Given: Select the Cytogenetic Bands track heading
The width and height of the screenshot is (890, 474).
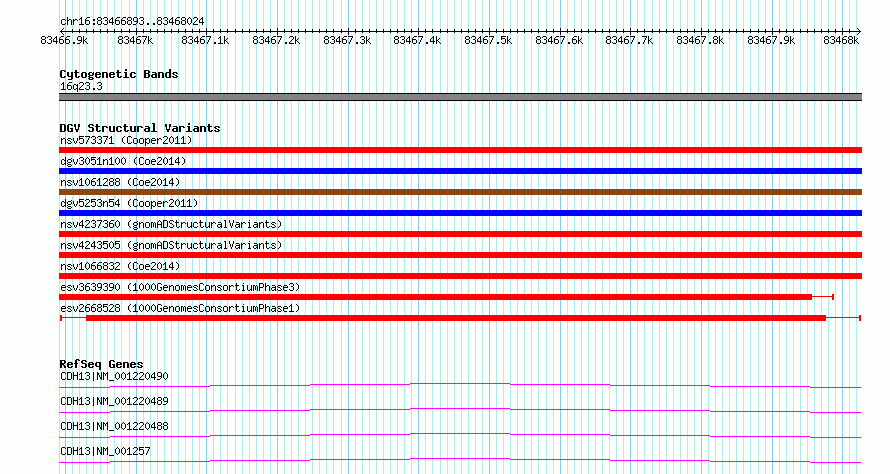Looking at the screenshot, I should coord(119,74).
